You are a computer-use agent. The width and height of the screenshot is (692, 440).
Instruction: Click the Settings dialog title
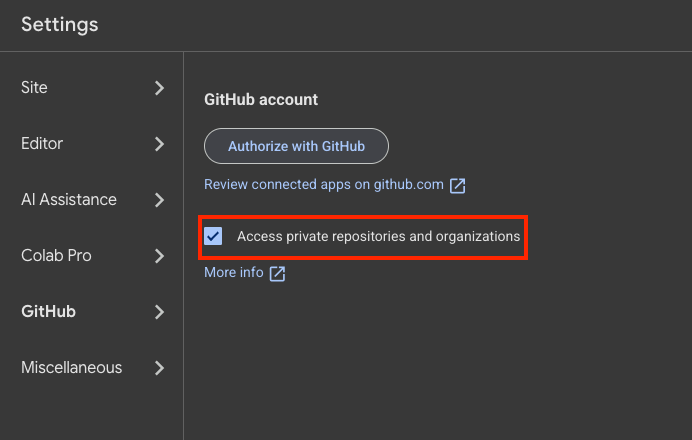tap(60, 25)
